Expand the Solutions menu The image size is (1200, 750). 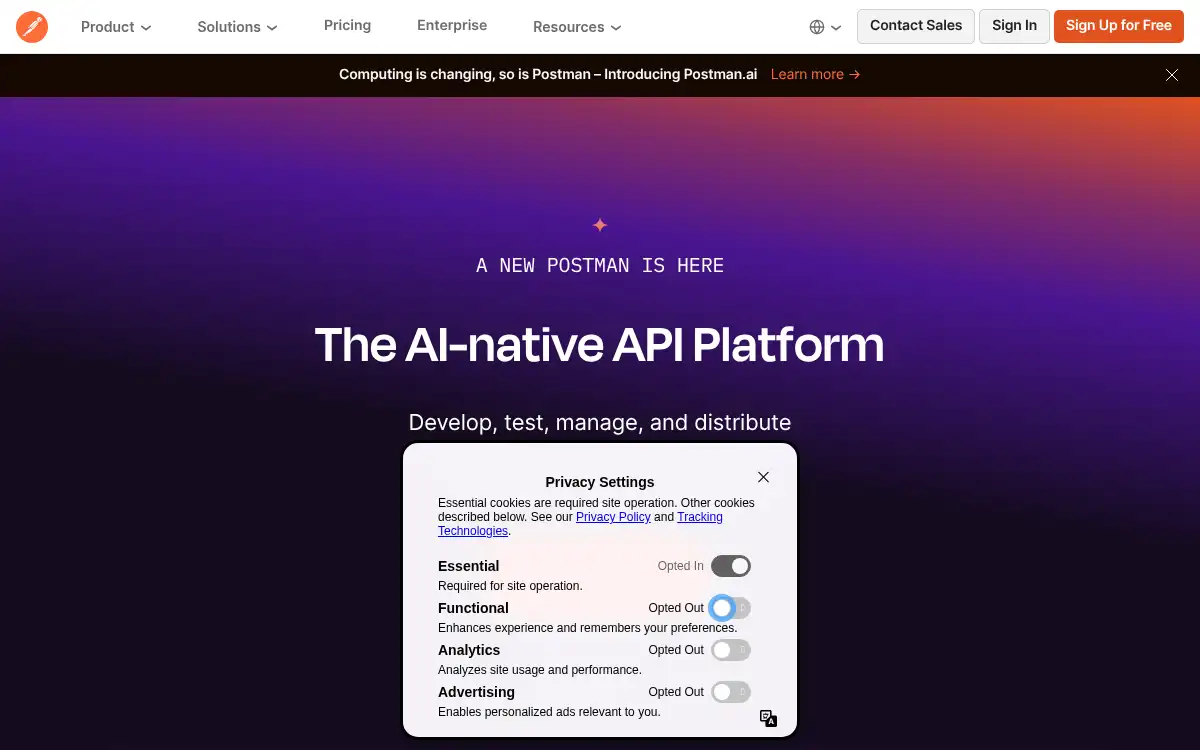tap(237, 27)
